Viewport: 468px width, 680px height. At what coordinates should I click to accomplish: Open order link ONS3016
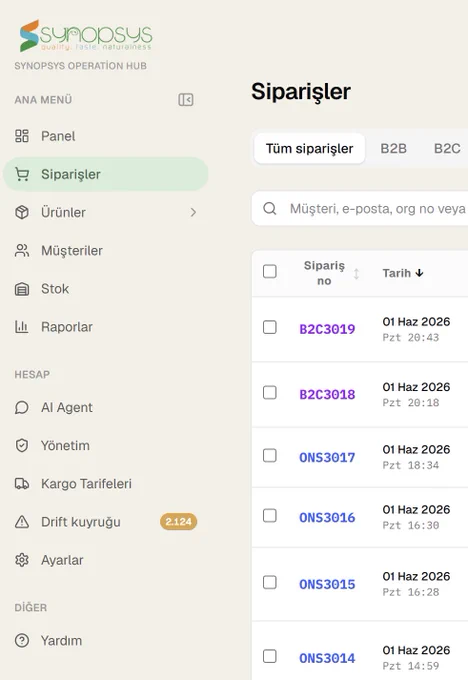(x=327, y=518)
